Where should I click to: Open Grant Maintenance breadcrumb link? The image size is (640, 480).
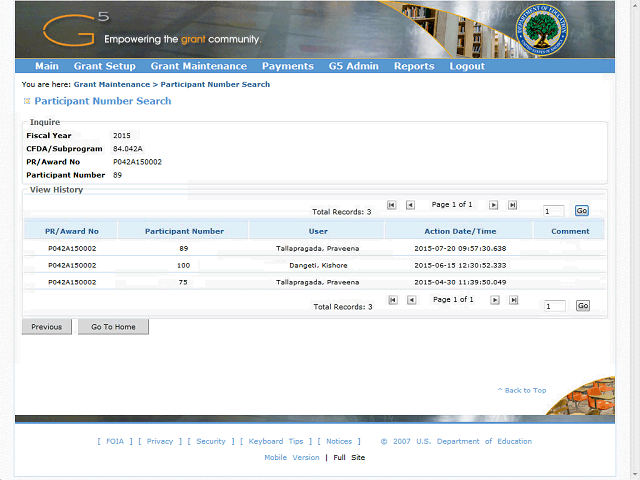(x=111, y=85)
